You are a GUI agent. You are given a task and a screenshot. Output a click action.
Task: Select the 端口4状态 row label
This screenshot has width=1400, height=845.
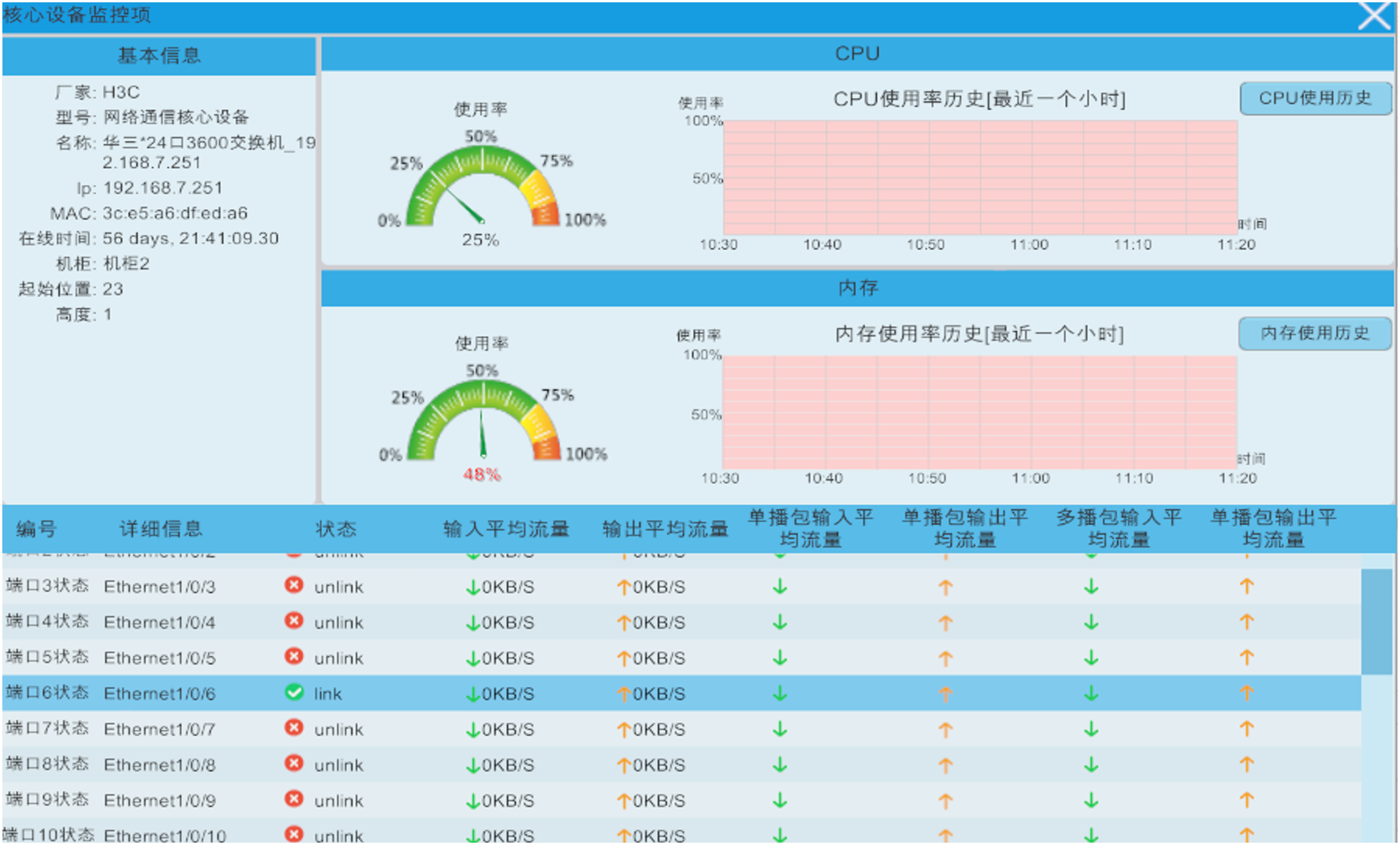[x=47, y=621]
